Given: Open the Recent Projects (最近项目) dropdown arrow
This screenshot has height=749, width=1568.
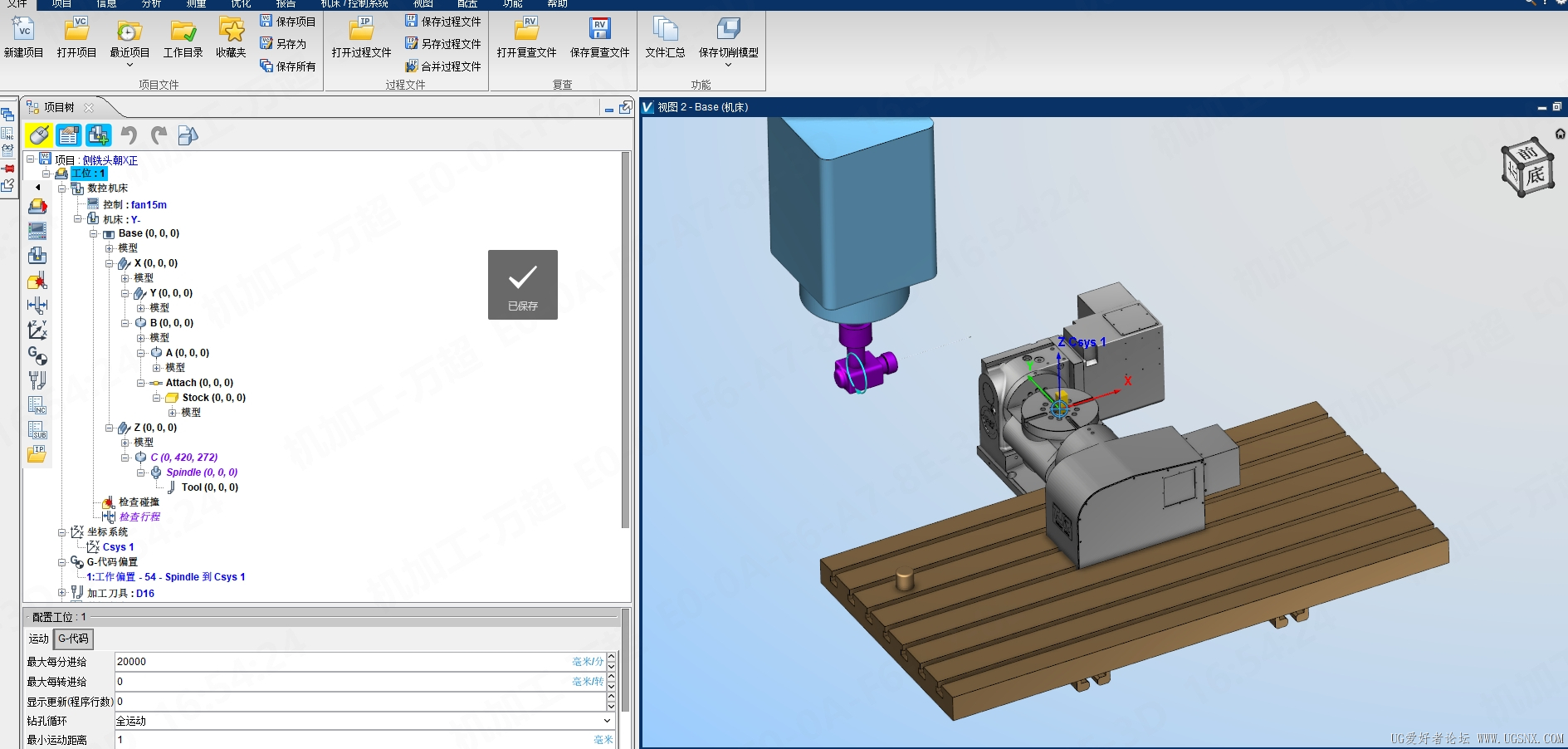Looking at the screenshot, I should click(129, 65).
